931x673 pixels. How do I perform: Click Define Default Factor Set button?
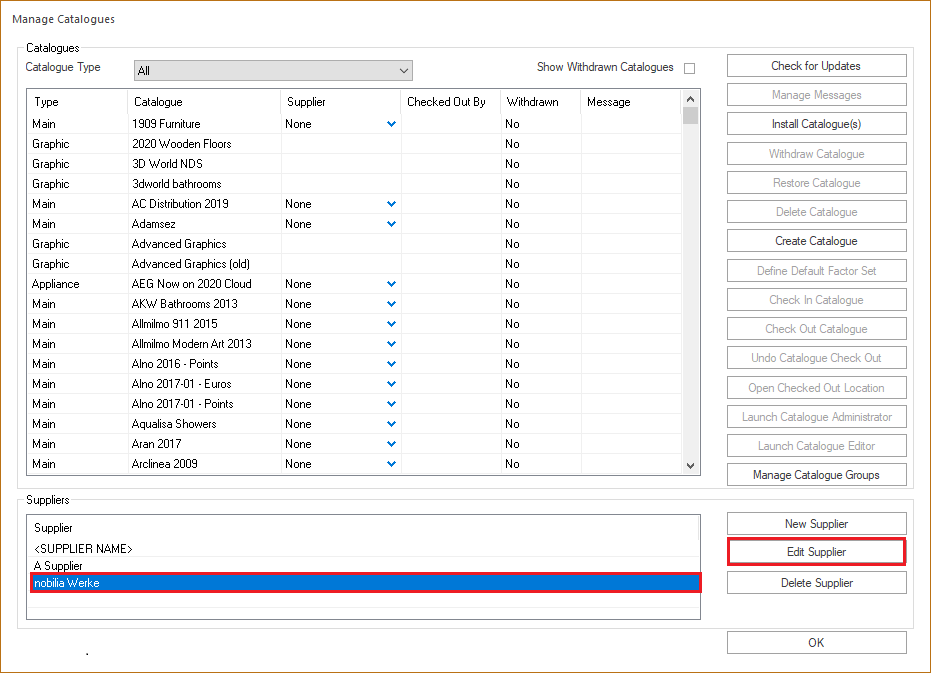point(816,271)
